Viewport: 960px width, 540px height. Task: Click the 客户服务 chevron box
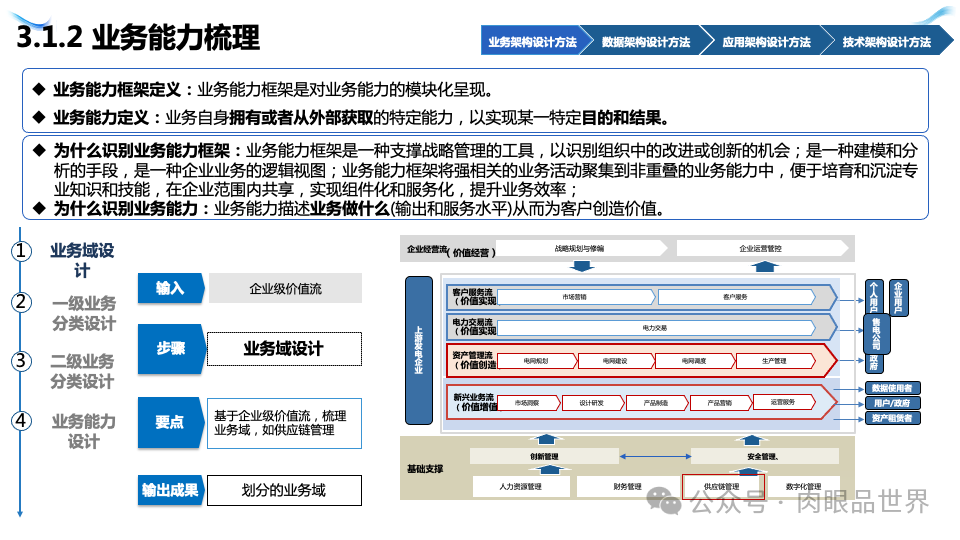point(736,297)
